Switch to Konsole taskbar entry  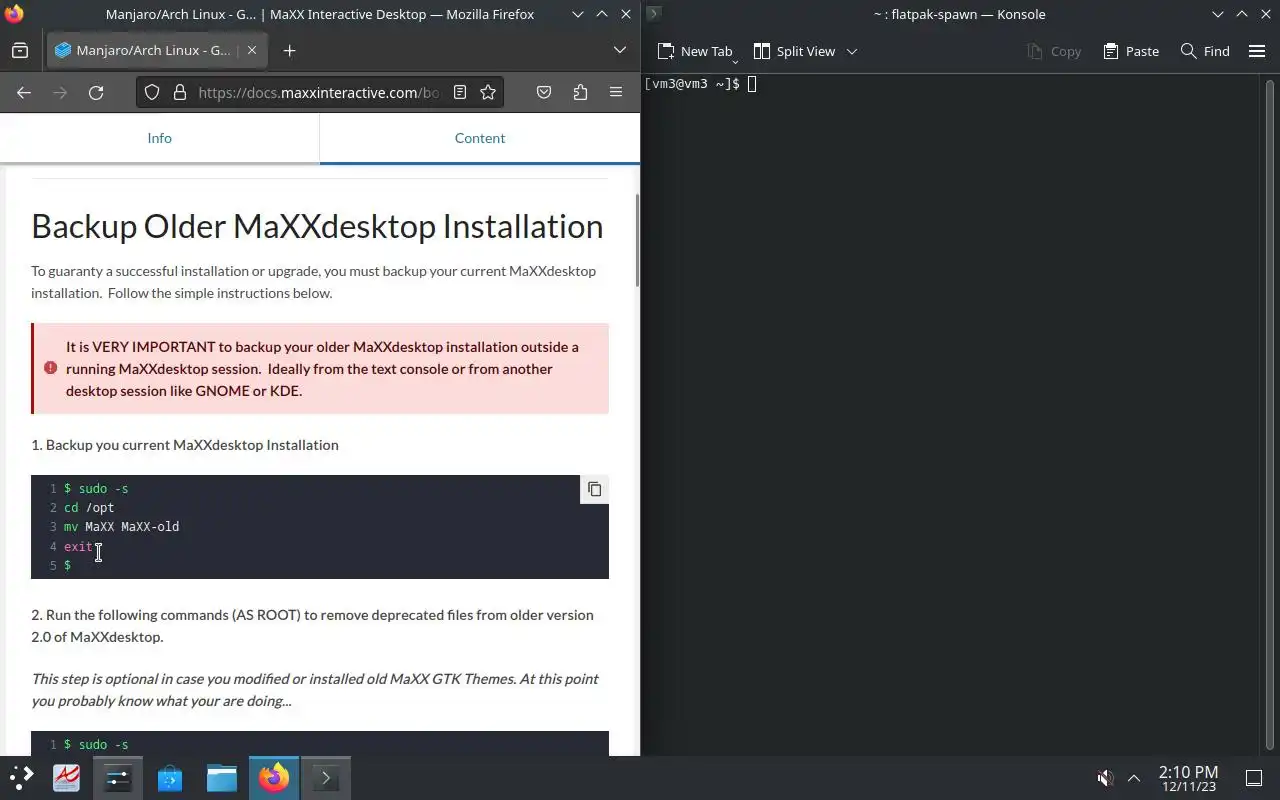tap(326, 778)
